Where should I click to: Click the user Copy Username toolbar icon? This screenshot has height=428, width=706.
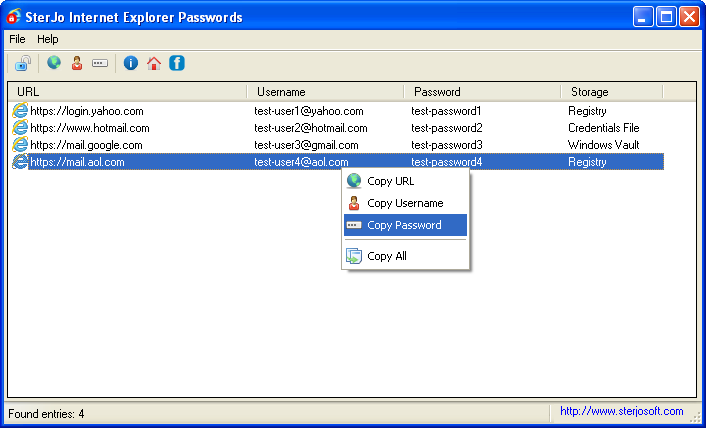pos(77,63)
